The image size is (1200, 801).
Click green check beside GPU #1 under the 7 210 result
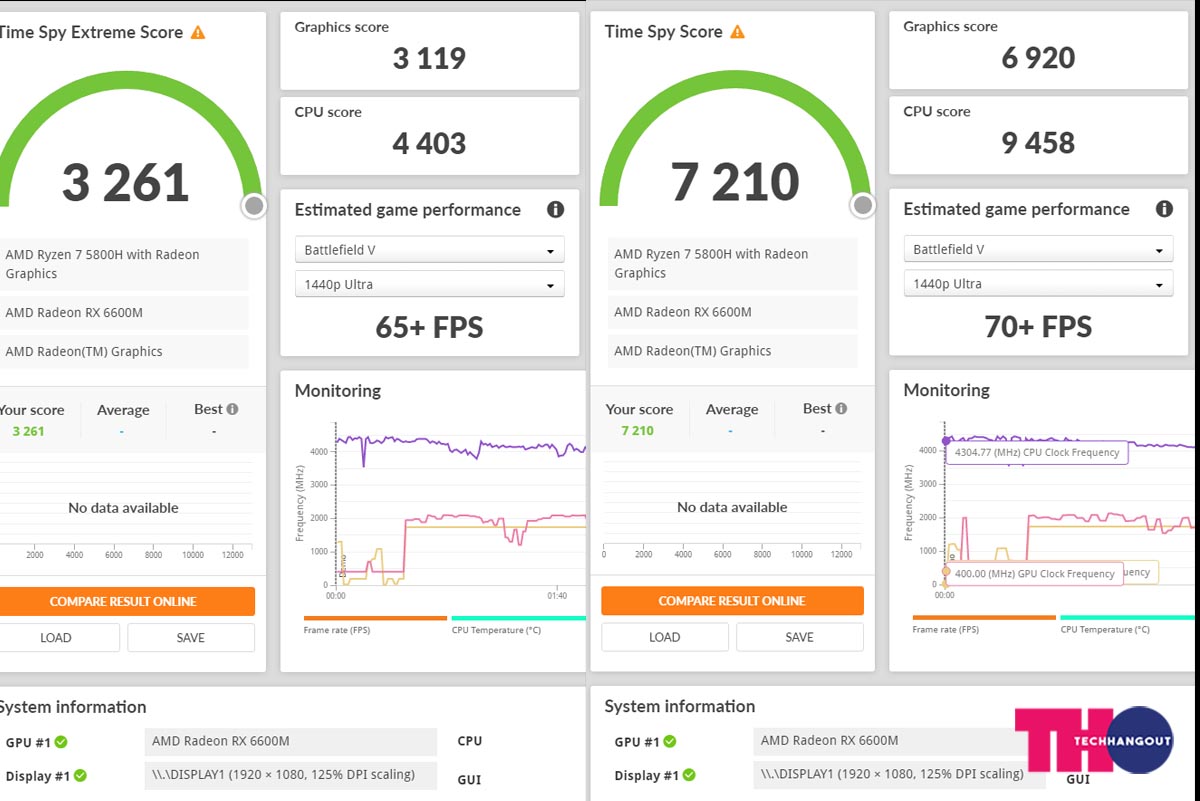[x=670, y=741]
